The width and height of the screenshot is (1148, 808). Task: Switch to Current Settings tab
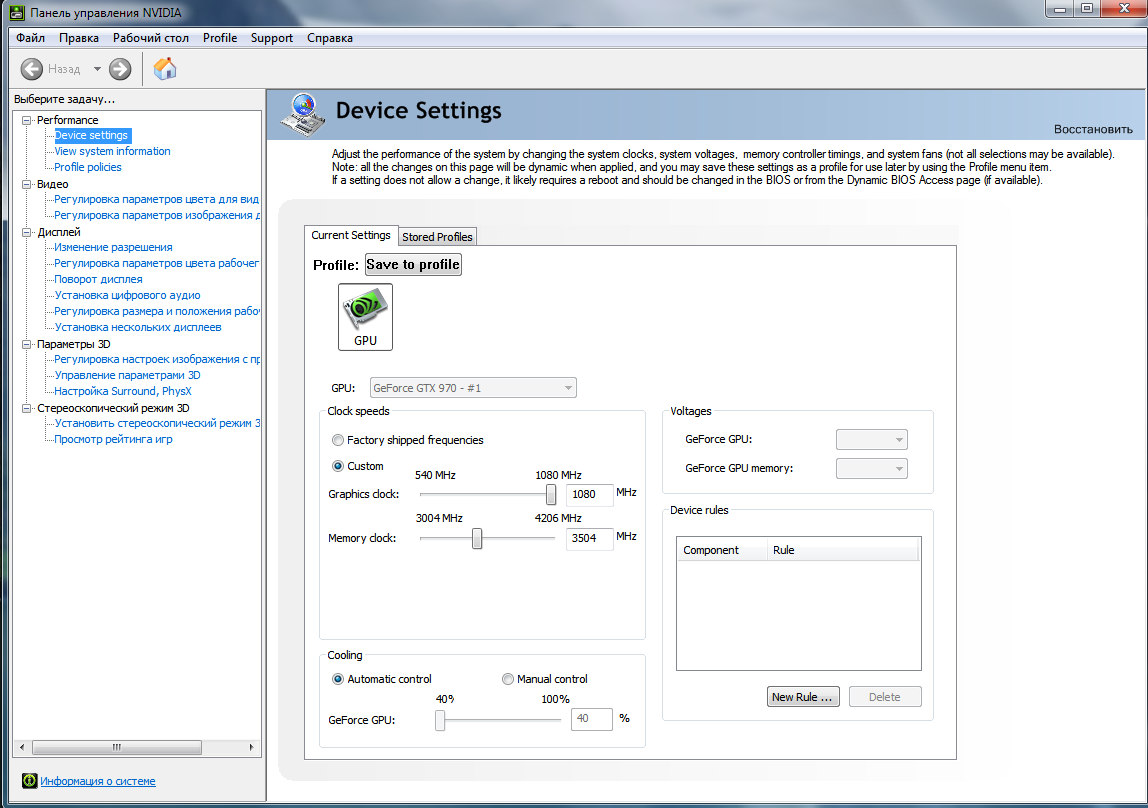tap(351, 236)
